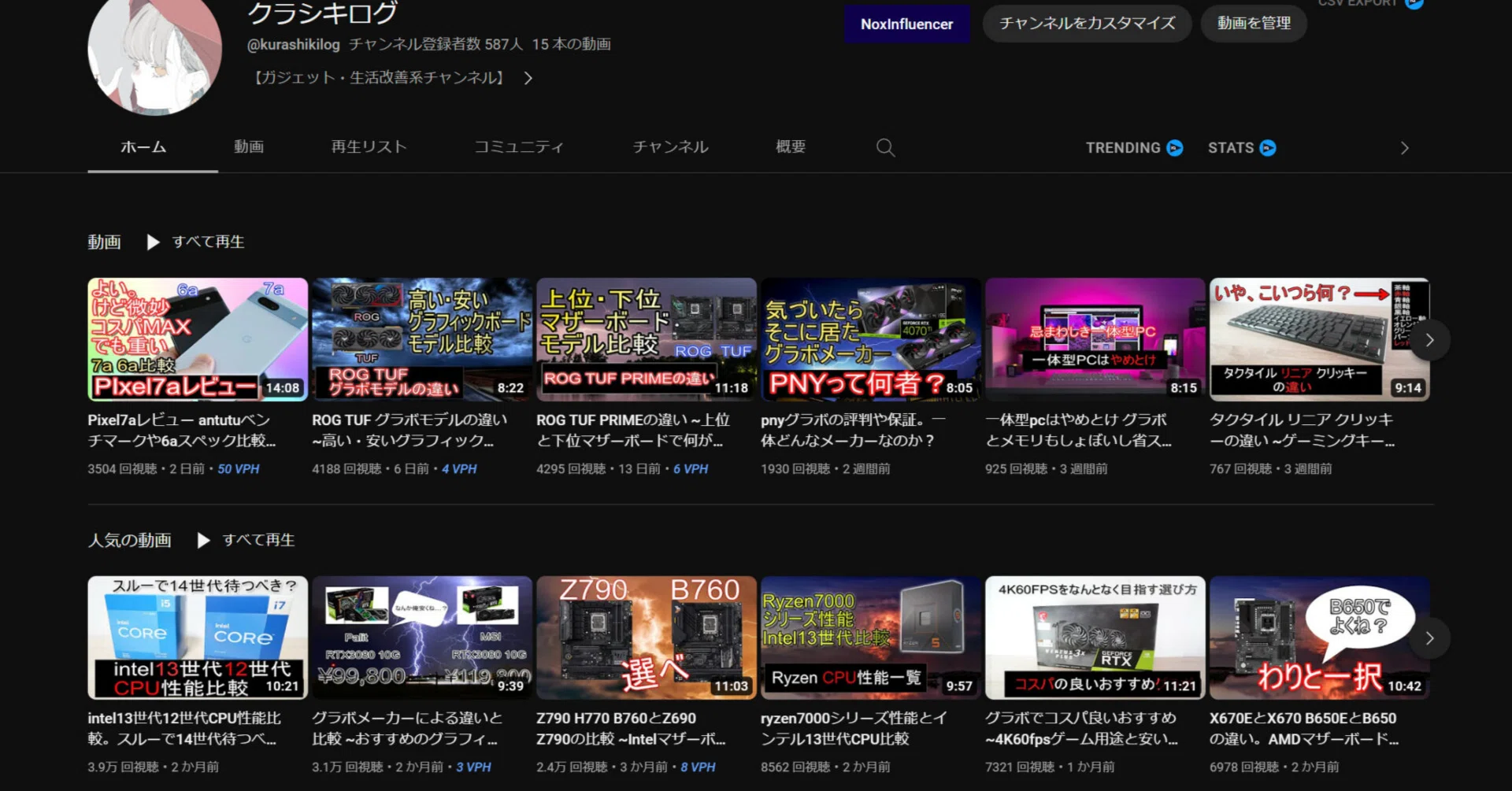Image resolution: width=1512 pixels, height=791 pixels.
Task: Switch to the 動画 tab
Action: 249,147
